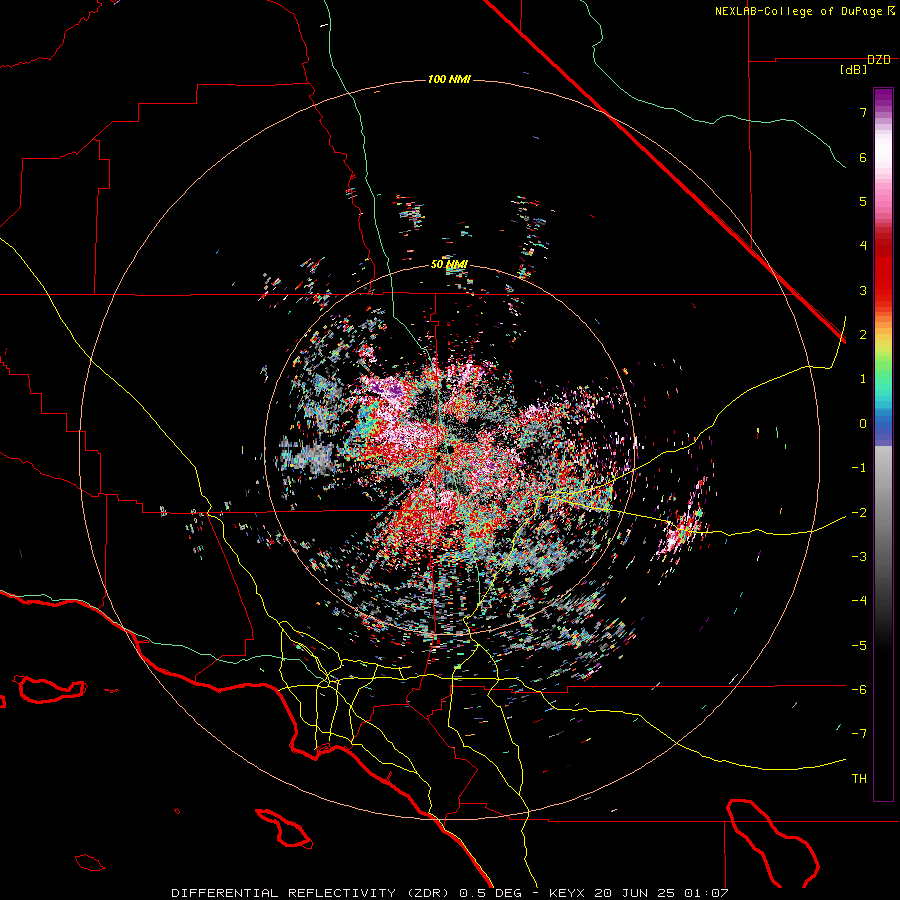This screenshot has height=900, width=900.
Task: Click the NEXLAB-College of DuPage watermark text
Action: [x=804, y=11]
